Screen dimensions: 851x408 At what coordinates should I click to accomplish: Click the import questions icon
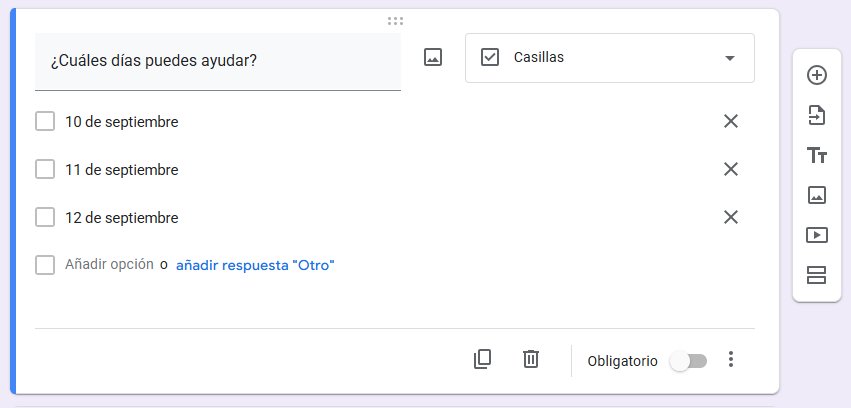pyautogui.click(x=817, y=115)
